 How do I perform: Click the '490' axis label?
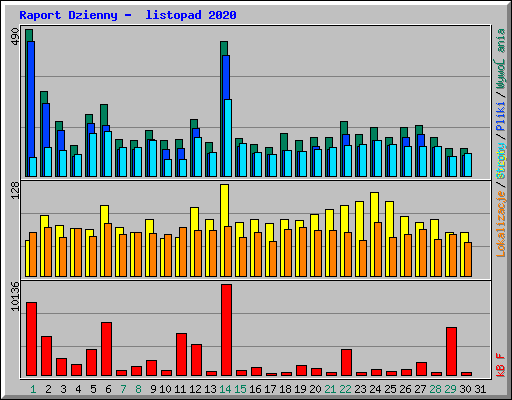[15, 36]
